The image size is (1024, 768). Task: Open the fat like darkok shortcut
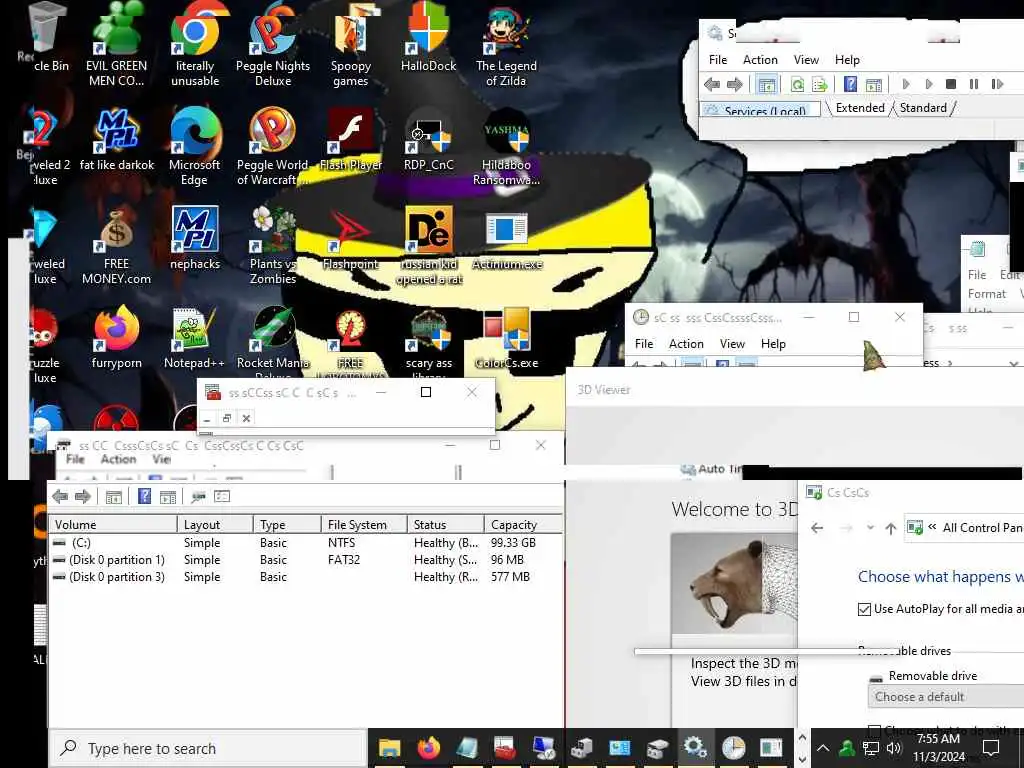pos(117,138)
